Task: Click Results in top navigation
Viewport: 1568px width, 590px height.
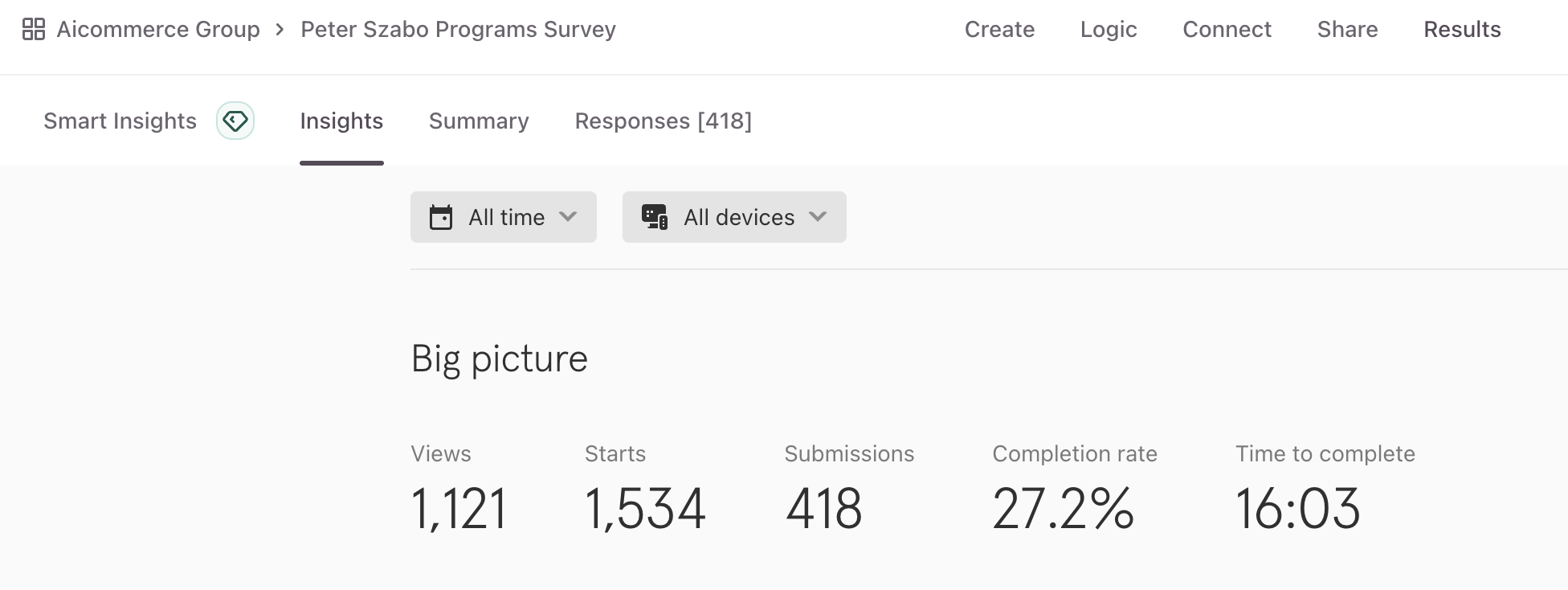Action: 1462,30
